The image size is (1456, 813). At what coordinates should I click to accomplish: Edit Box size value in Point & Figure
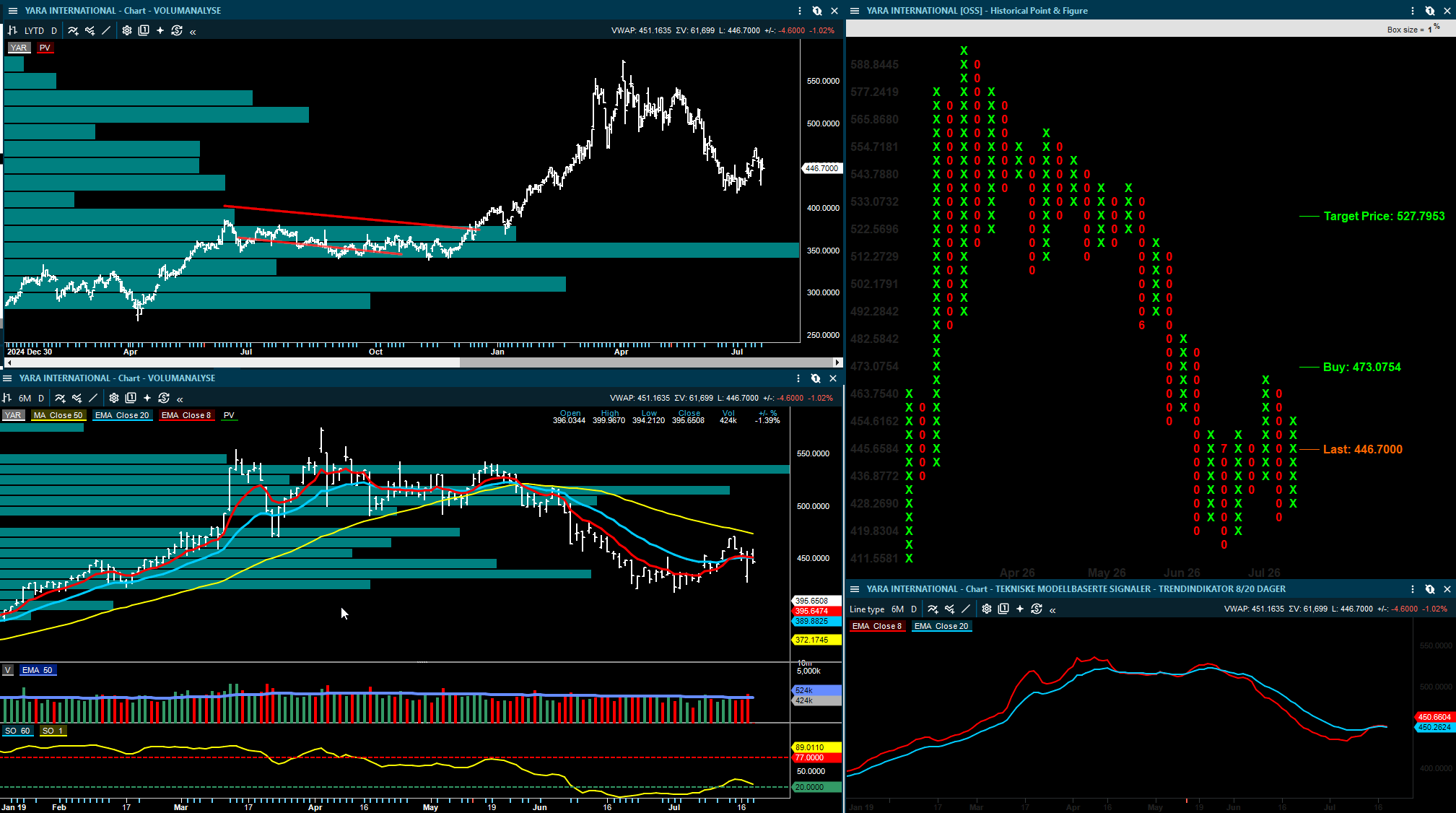click(x=1430, y=30)
